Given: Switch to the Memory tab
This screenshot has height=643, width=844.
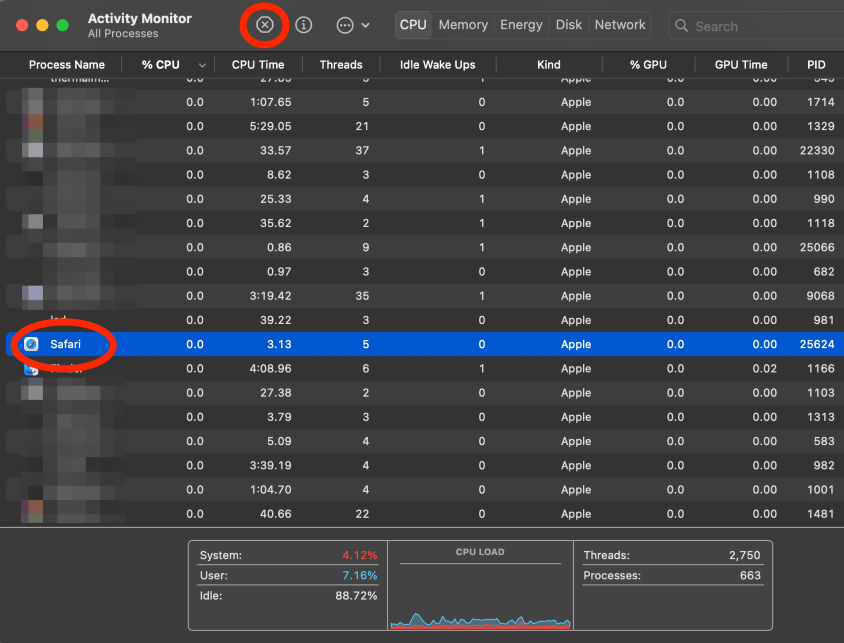Looking at the screenshot, I should (463, 25).
